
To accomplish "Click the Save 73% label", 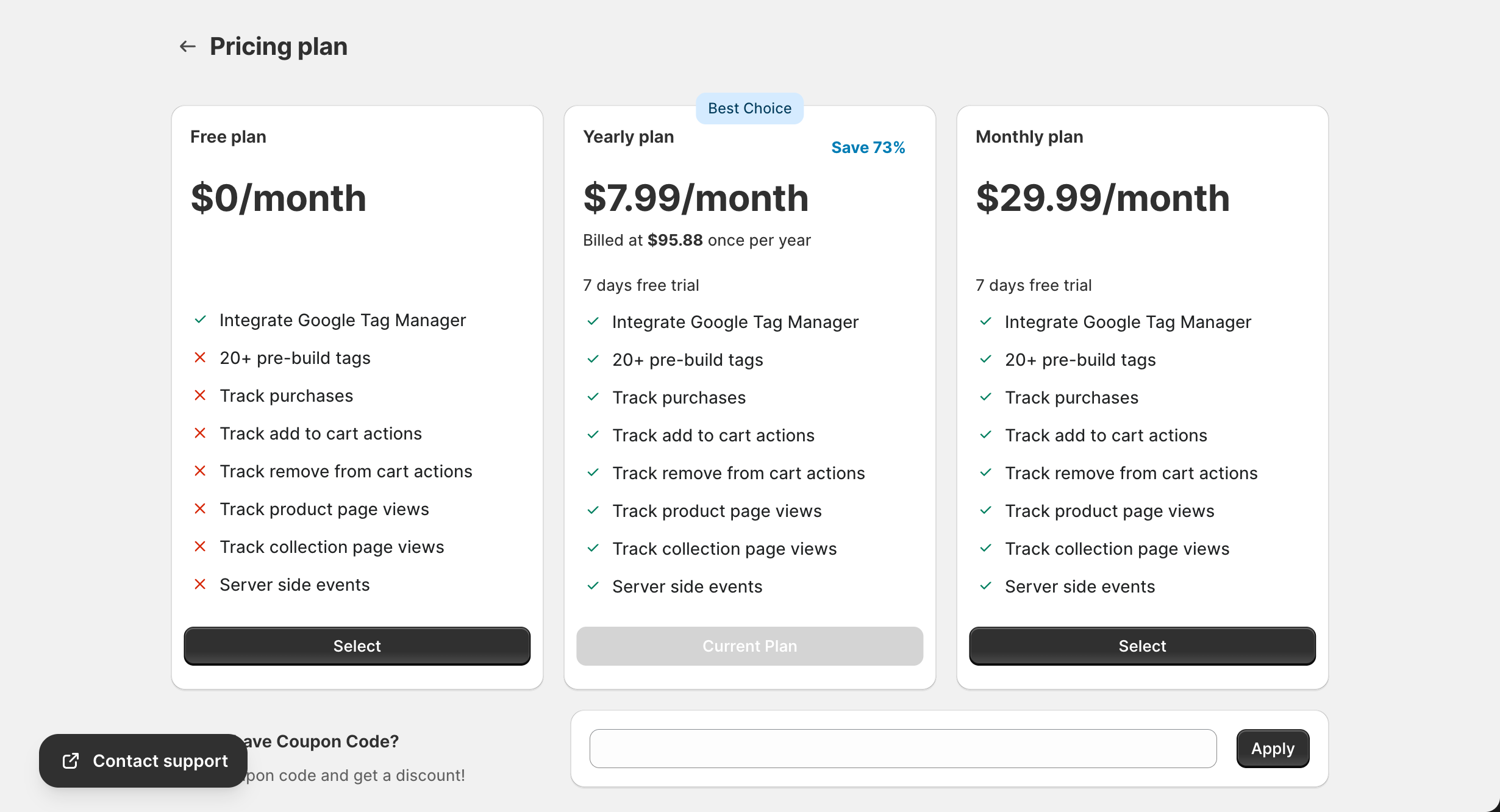I will 868,147.
